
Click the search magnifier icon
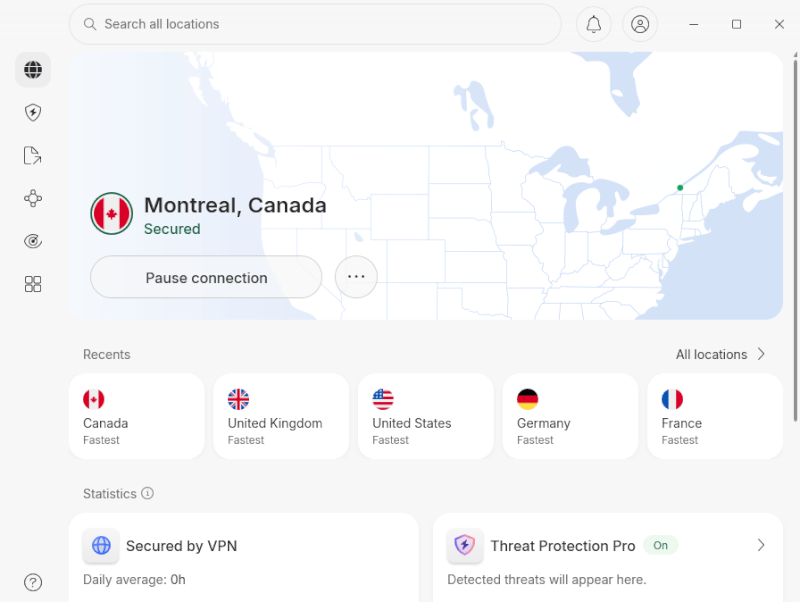pos(90,24)
